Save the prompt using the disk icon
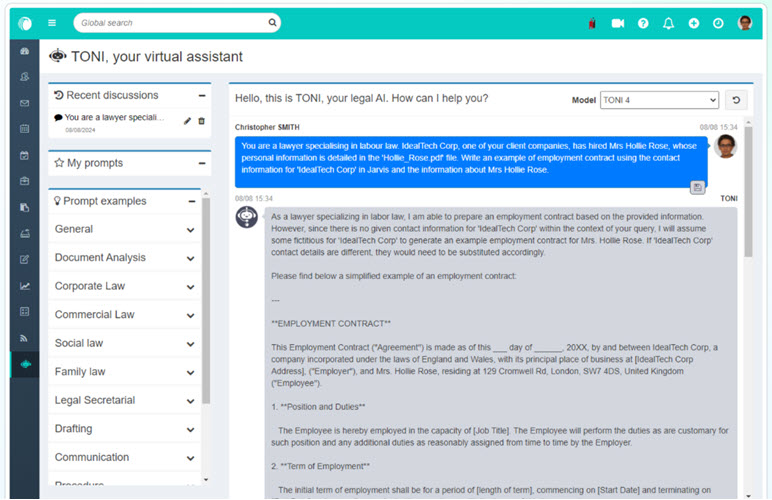This screenshot has height=500, width=772. click(x=697, y=187)
